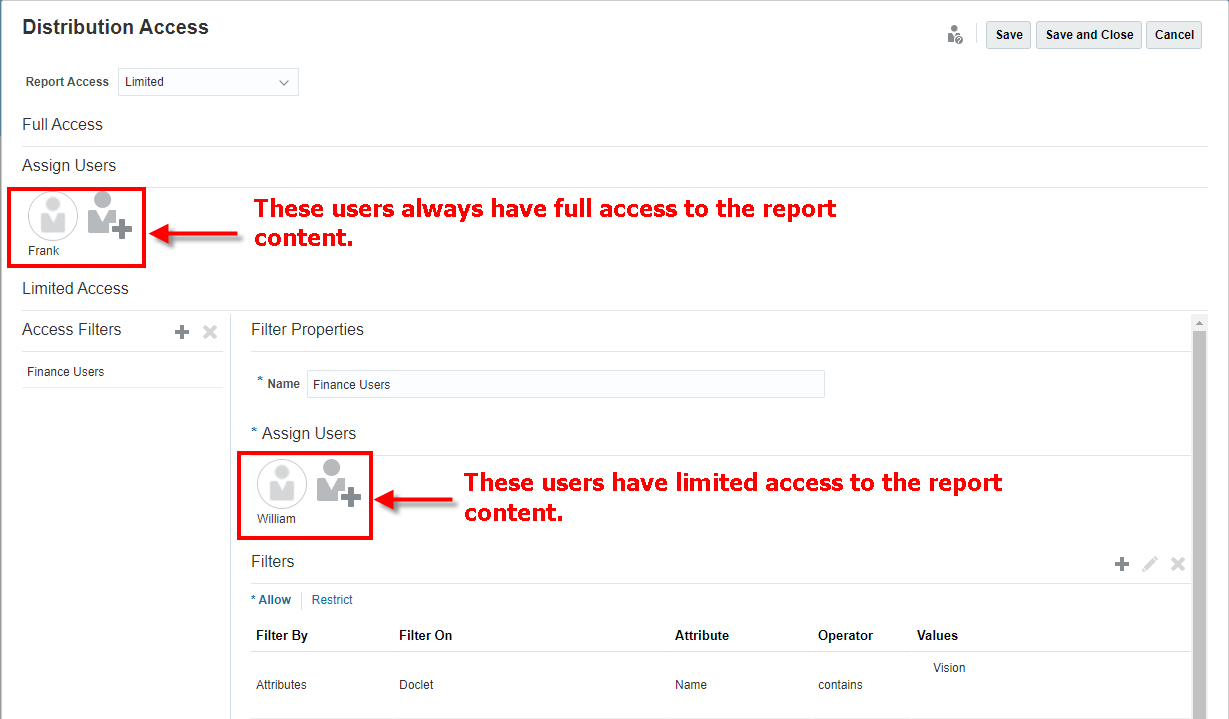
Task: Click the 'Vision' value cell
Action: (949, 668)
